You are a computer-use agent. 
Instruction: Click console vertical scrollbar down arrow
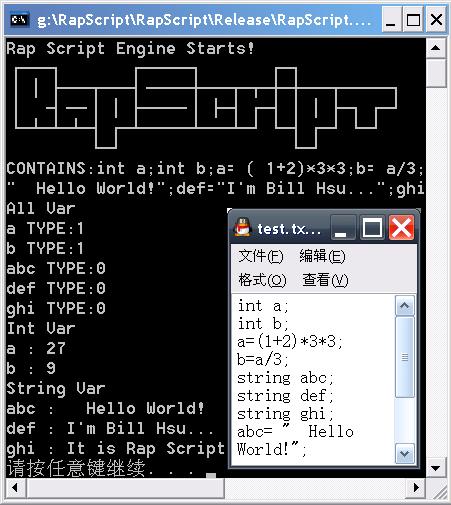pos(436,468)
